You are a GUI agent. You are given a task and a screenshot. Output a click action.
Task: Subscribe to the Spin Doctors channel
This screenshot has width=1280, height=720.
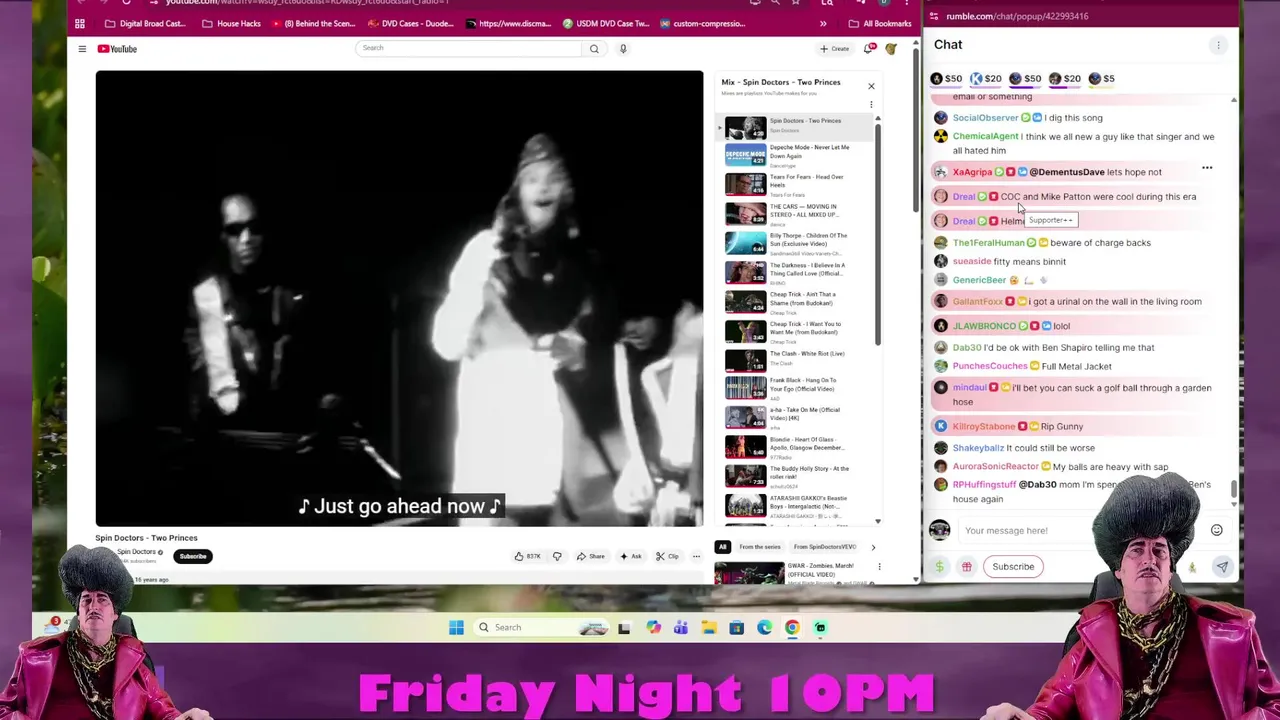[193, 556]
